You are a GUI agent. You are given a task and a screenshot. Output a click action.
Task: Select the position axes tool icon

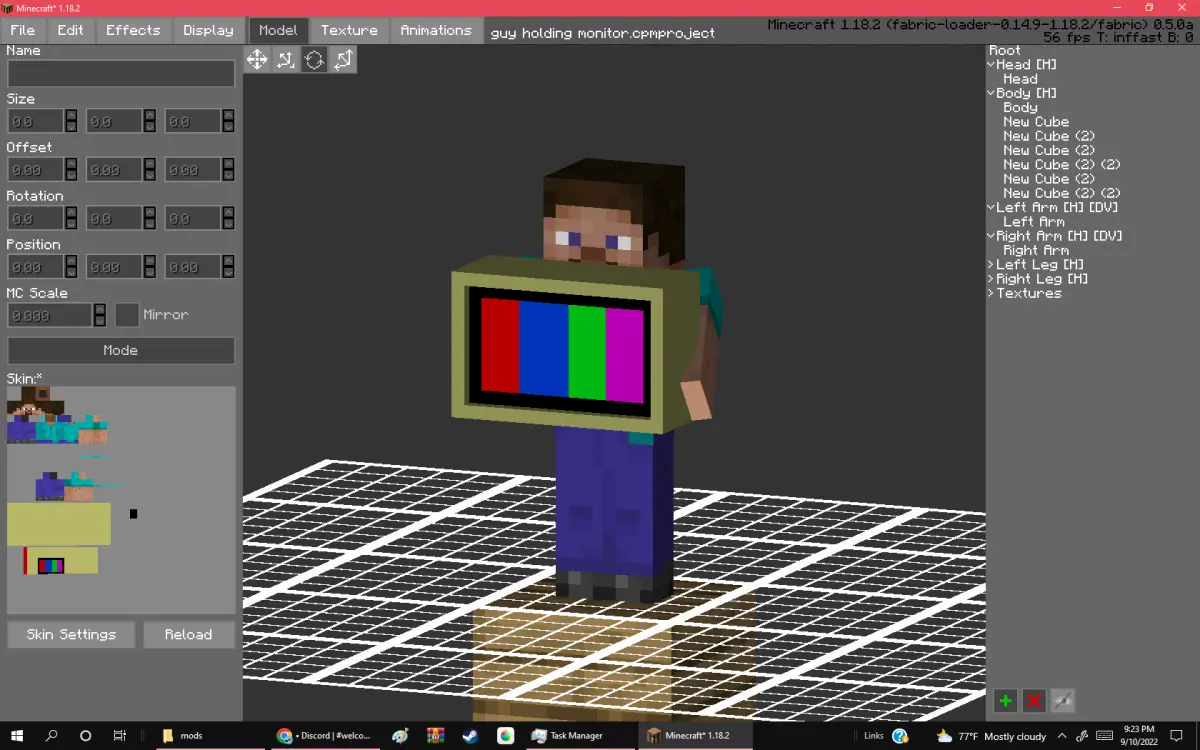click(343, 60)
